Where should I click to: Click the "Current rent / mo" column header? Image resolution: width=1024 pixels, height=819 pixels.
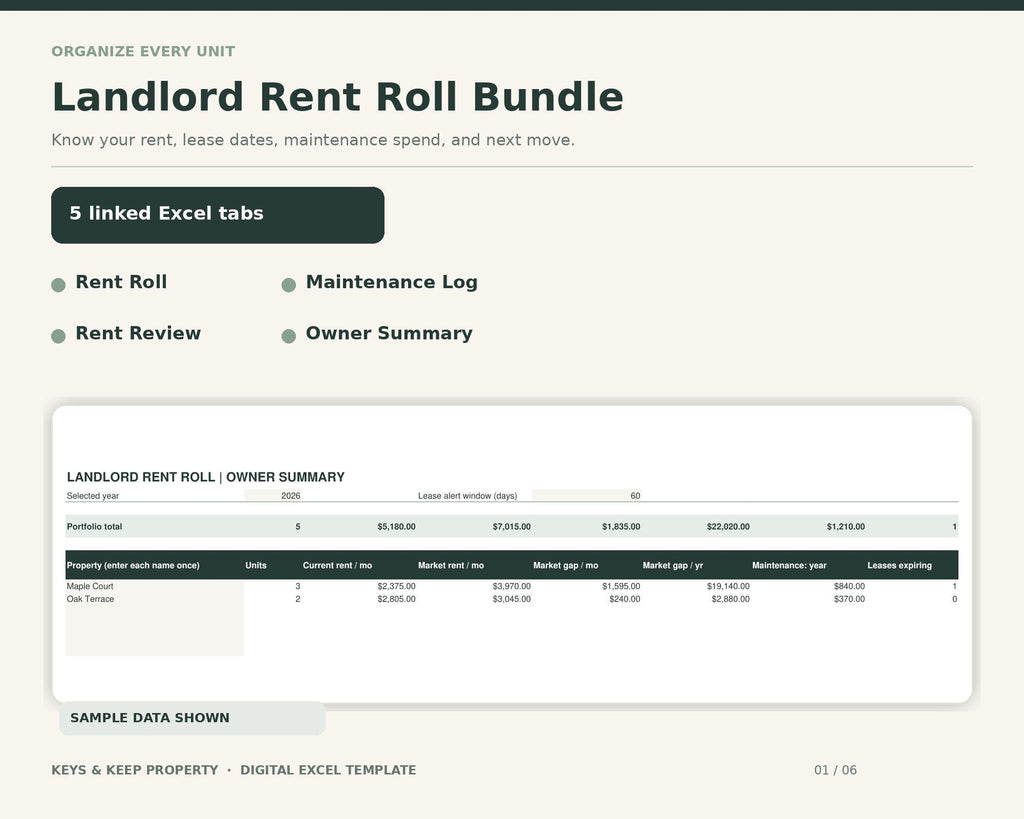click(x=337, y=566)
